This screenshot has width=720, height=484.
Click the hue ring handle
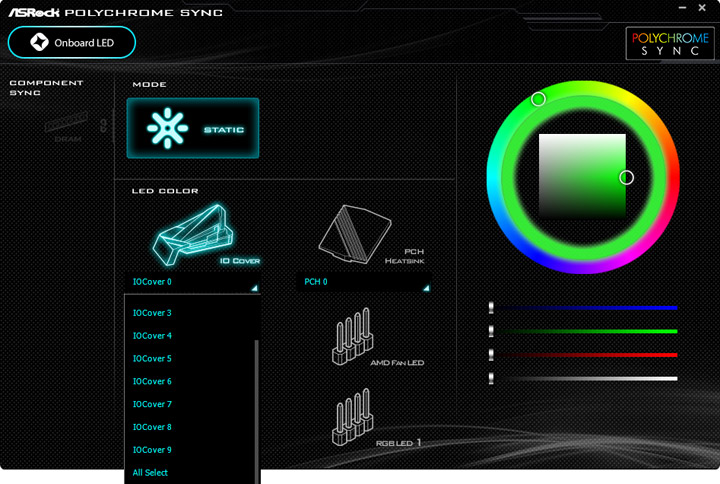point(538,99)
